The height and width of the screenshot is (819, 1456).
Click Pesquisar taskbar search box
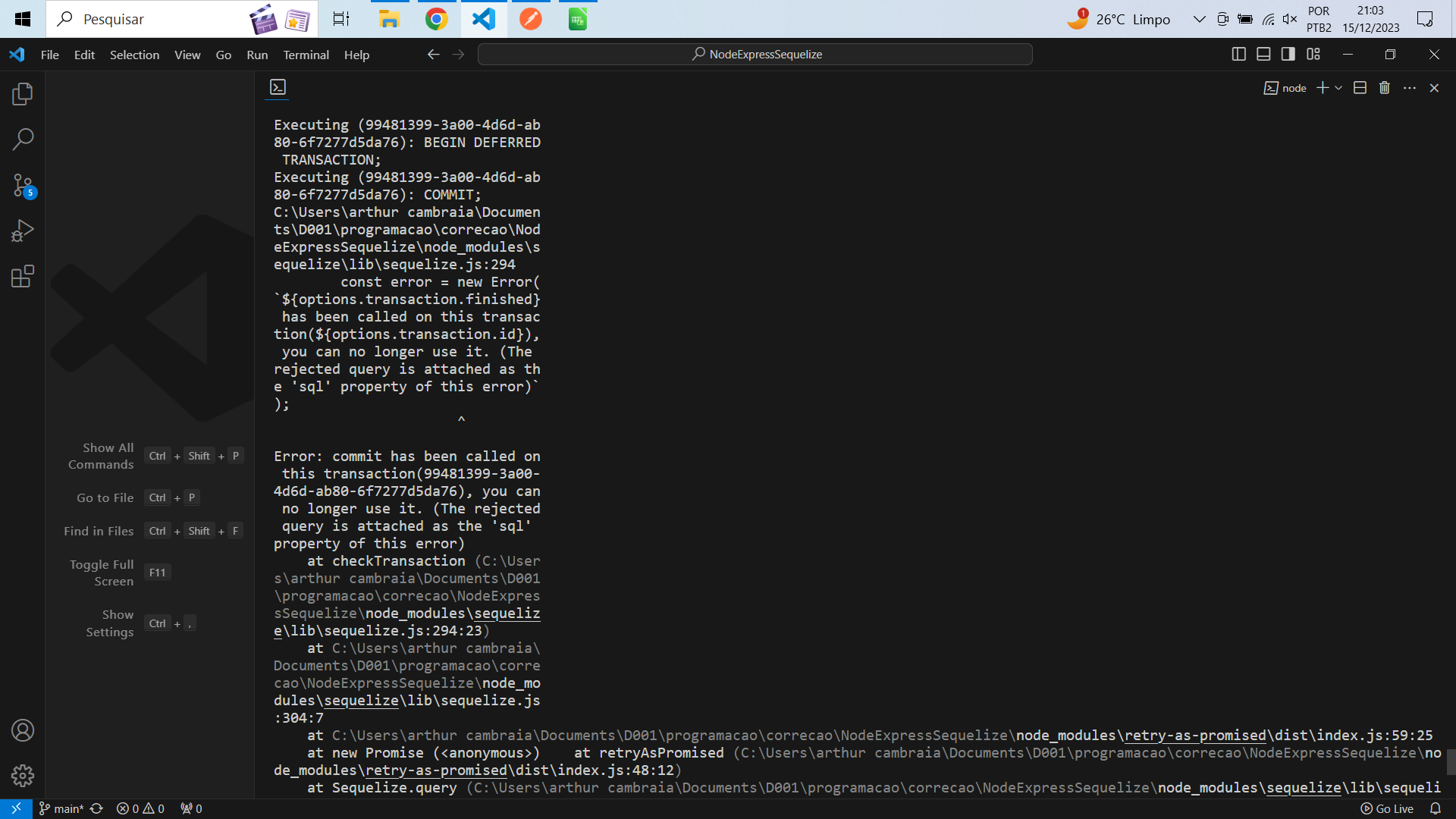pyautogui.click(x=182, y=19)
